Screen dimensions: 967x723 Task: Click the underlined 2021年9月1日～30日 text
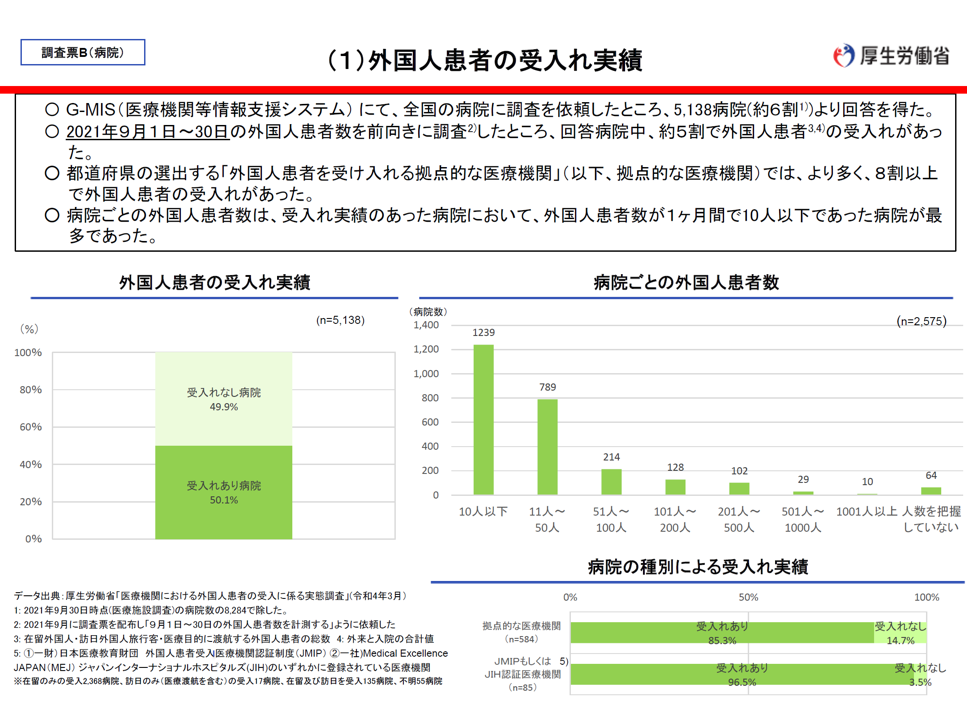tap(149, 131)
